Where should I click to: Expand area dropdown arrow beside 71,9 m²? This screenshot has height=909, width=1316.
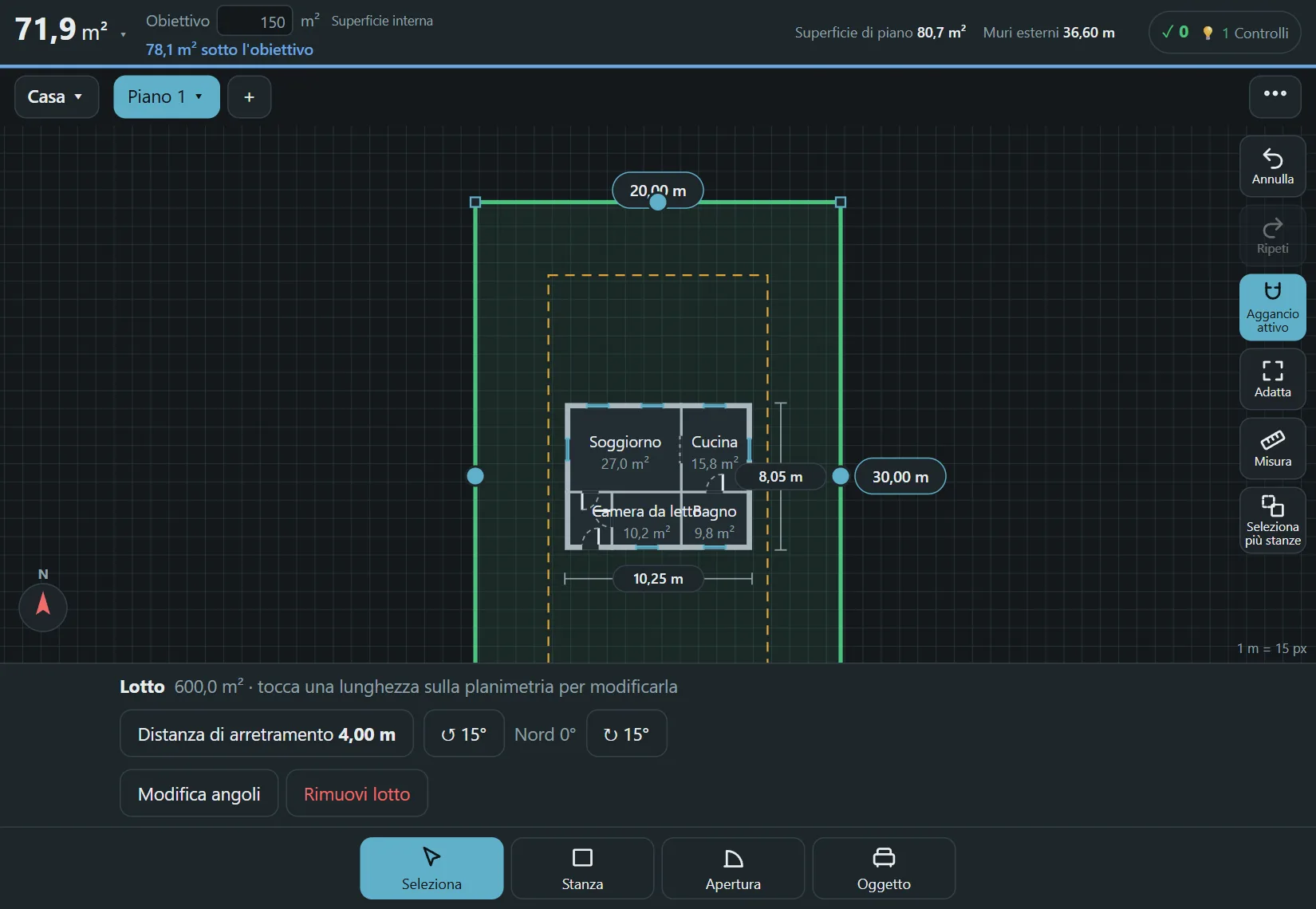(x=124, y=35)
